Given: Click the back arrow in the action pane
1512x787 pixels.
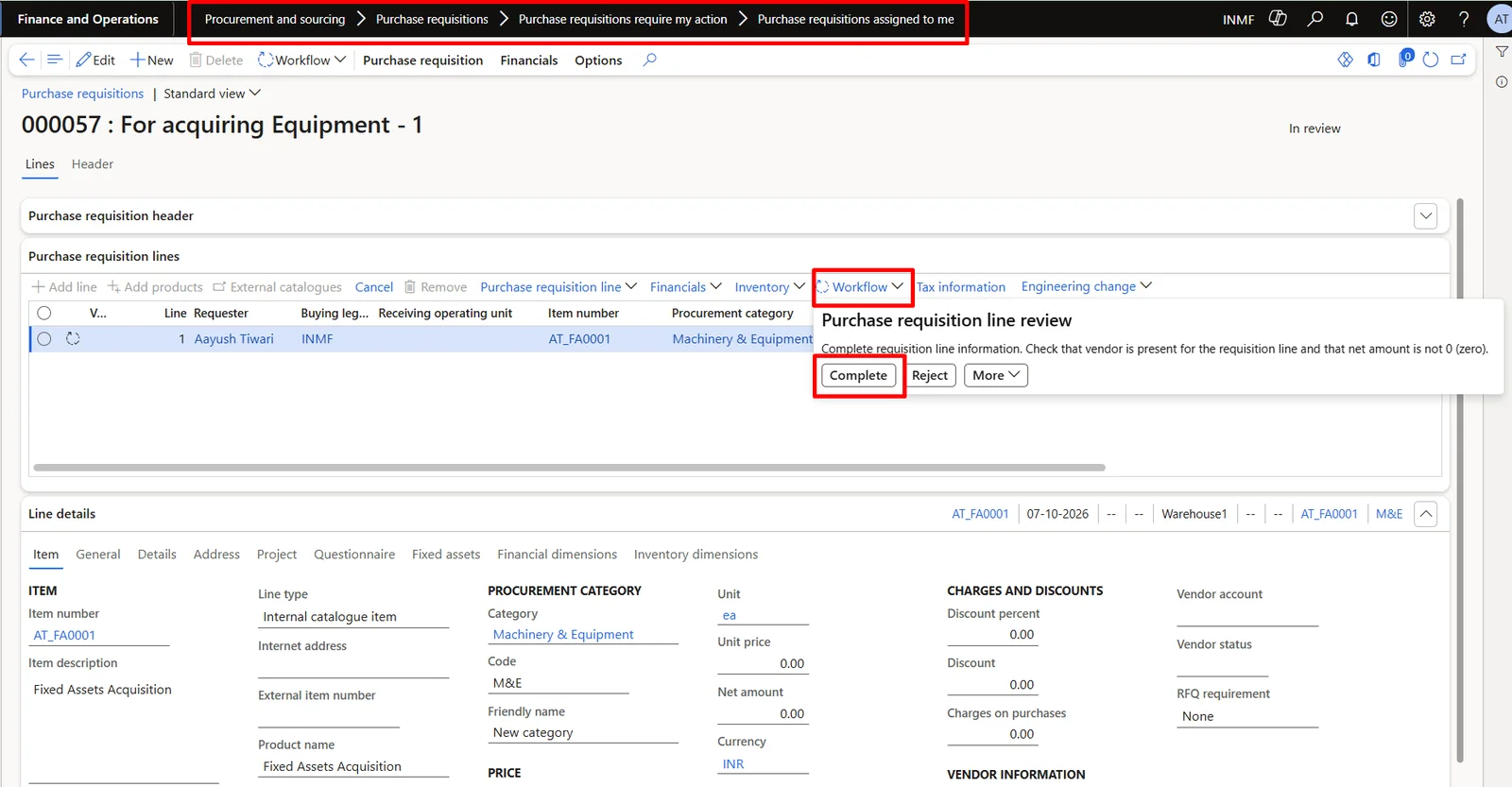Looking at the screenshot, I should point(26,60).
